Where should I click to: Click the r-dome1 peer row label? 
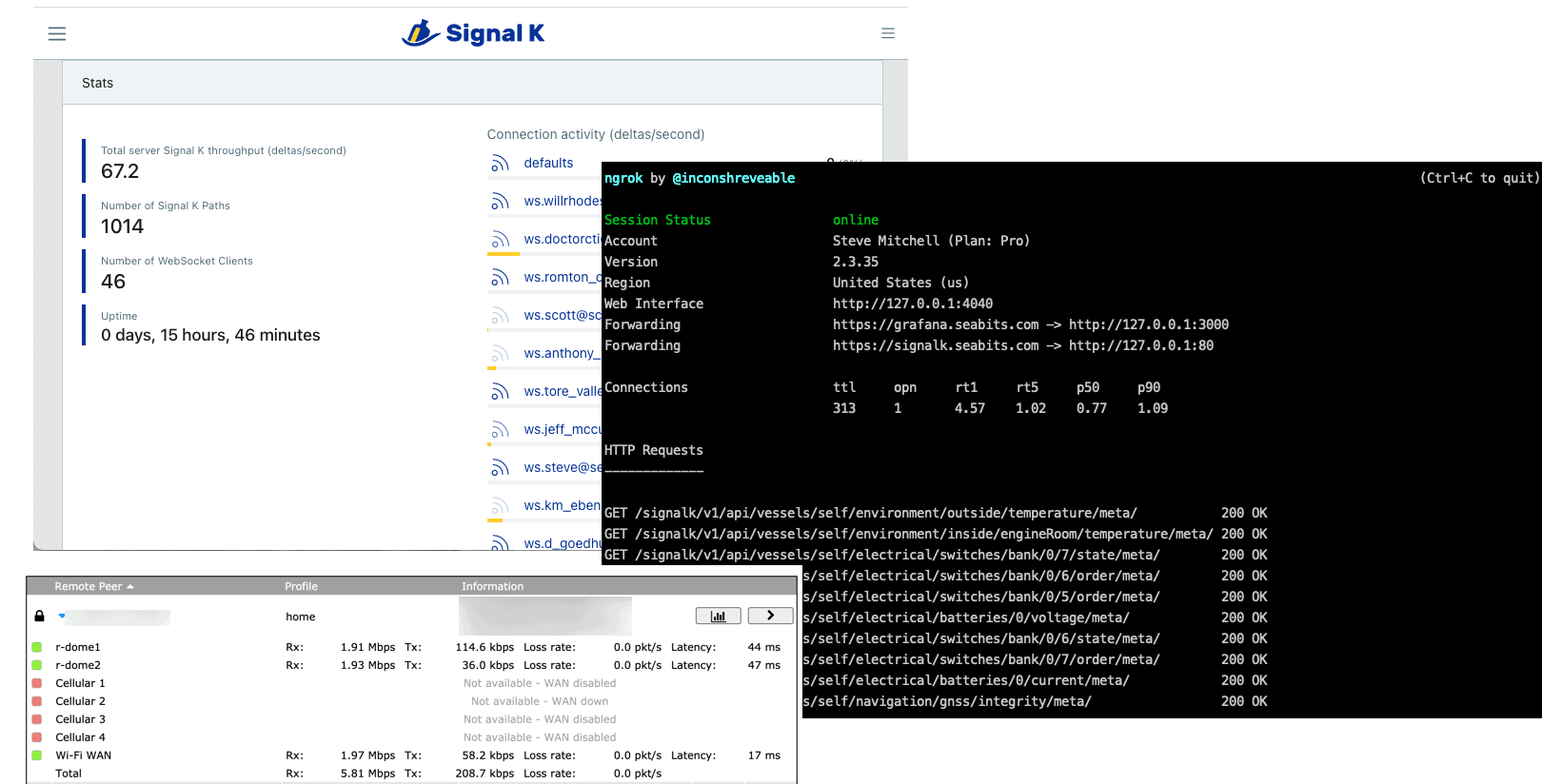click(78, 647)
